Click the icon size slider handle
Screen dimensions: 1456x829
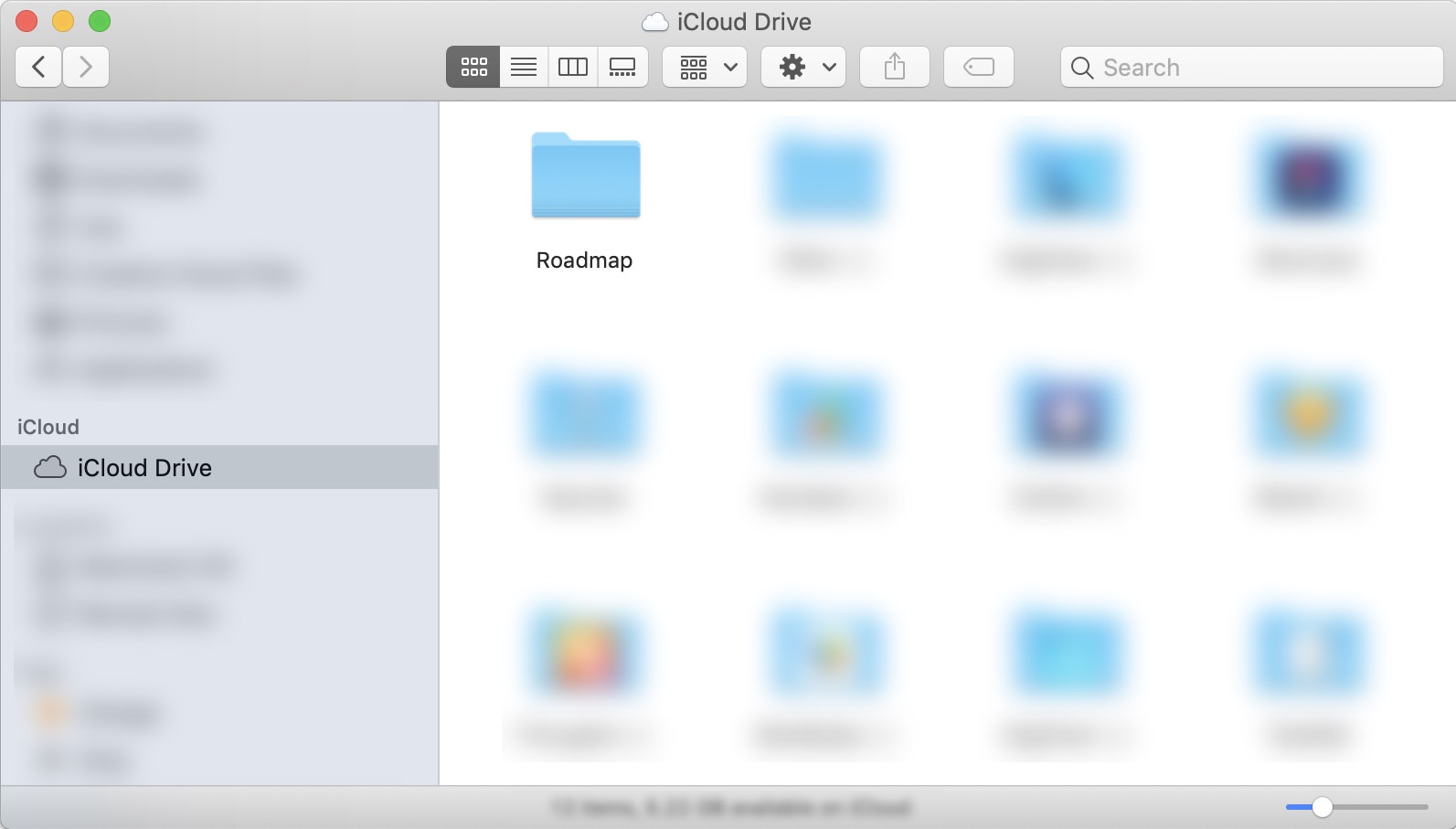pyautogui.click(x=1322, y=807)
